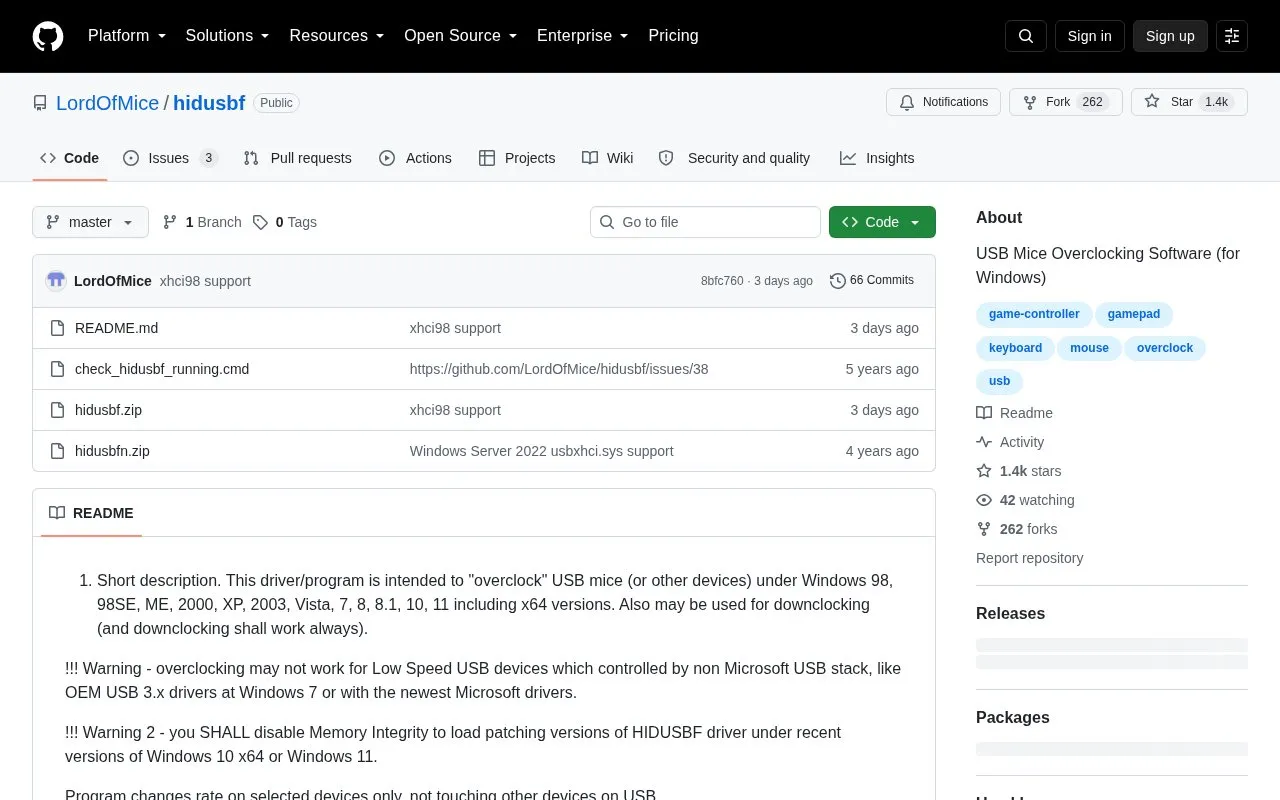Click the Sign in button
The height and width of the screenshot is (800, 1280).
coord(1089,36)
